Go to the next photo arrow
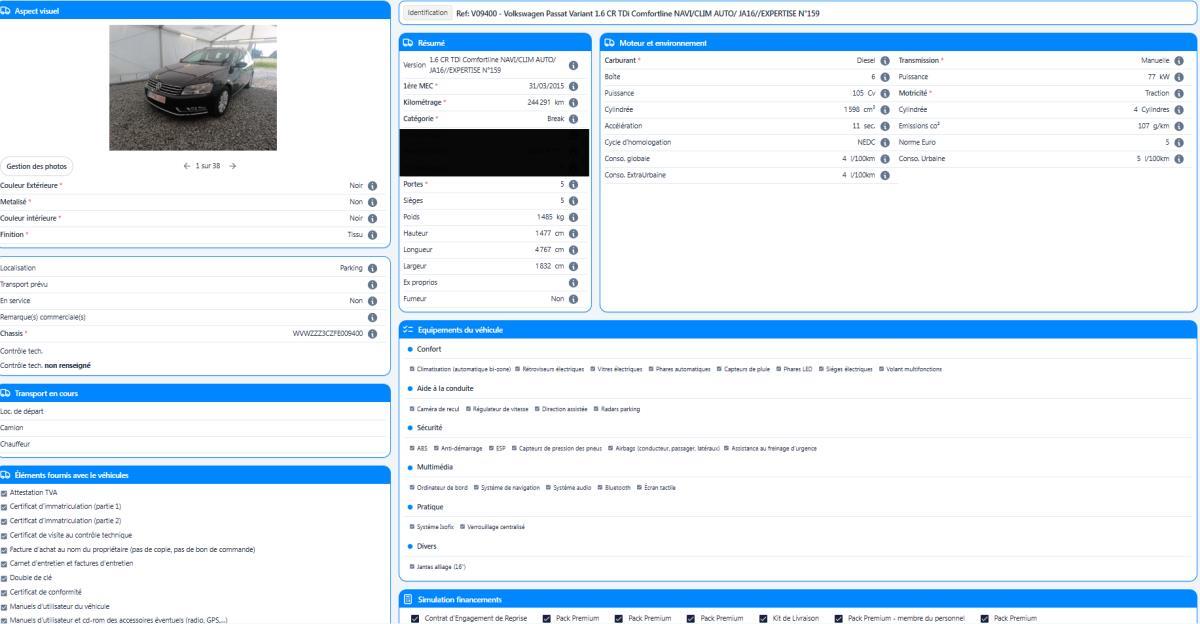Image resolution: width=1200 pixels, height=624 pixels. click(x=233, y=166)
